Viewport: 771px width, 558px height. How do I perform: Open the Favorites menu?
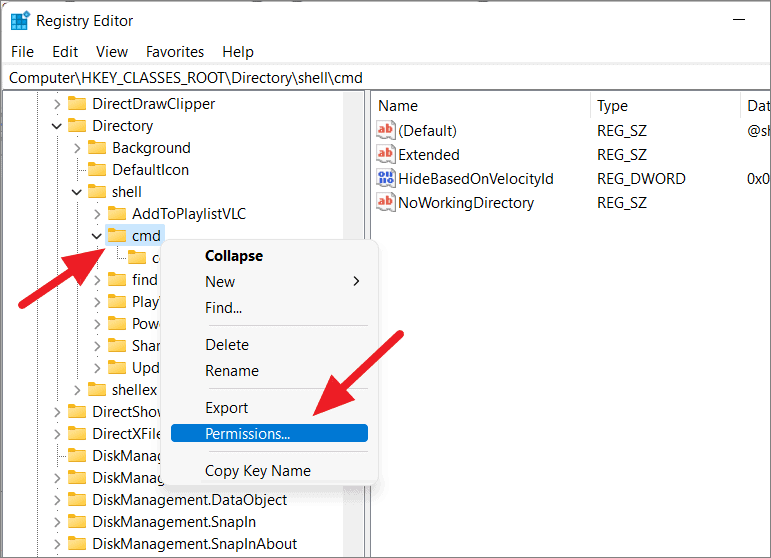(x=175, y=52)
